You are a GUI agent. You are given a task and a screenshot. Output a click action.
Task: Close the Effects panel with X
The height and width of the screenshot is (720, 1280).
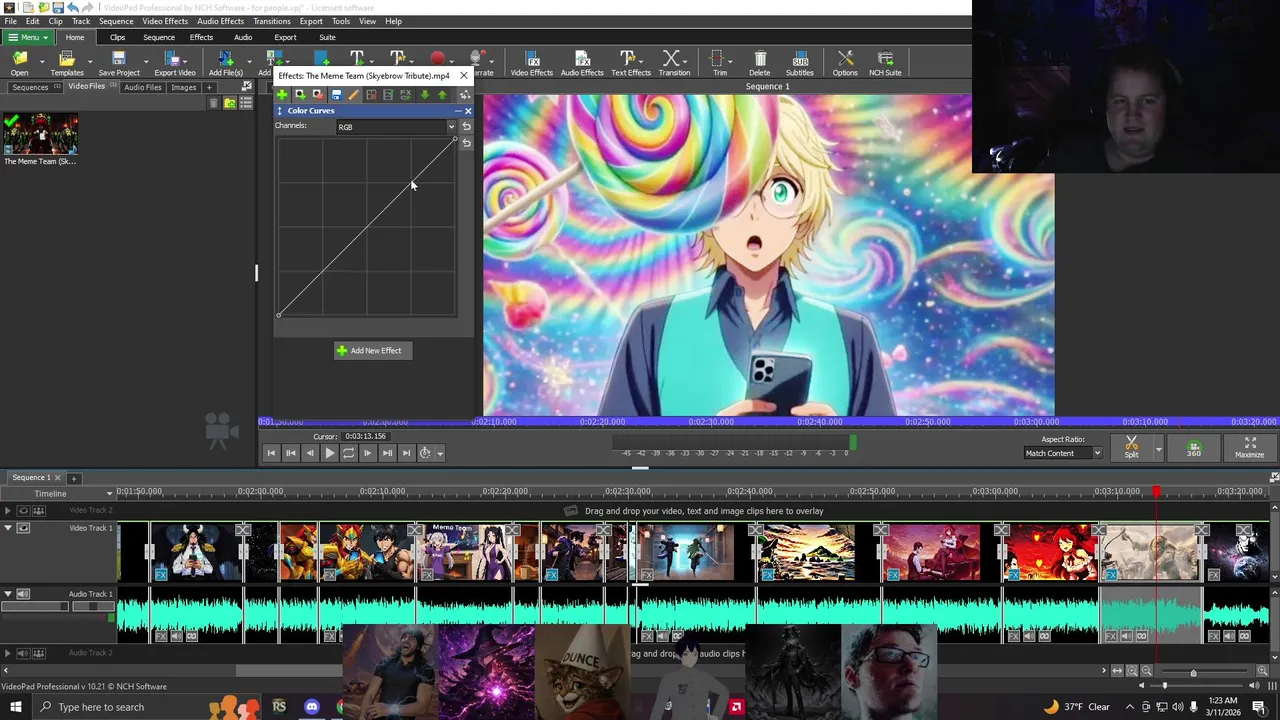(463, 76)
